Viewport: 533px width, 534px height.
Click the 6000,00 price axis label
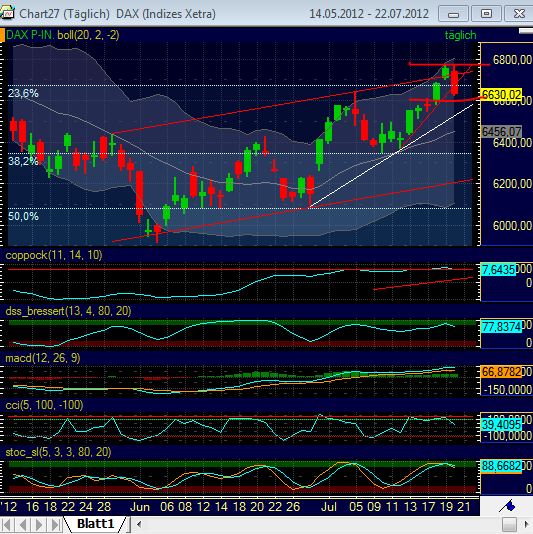(512, 225)
